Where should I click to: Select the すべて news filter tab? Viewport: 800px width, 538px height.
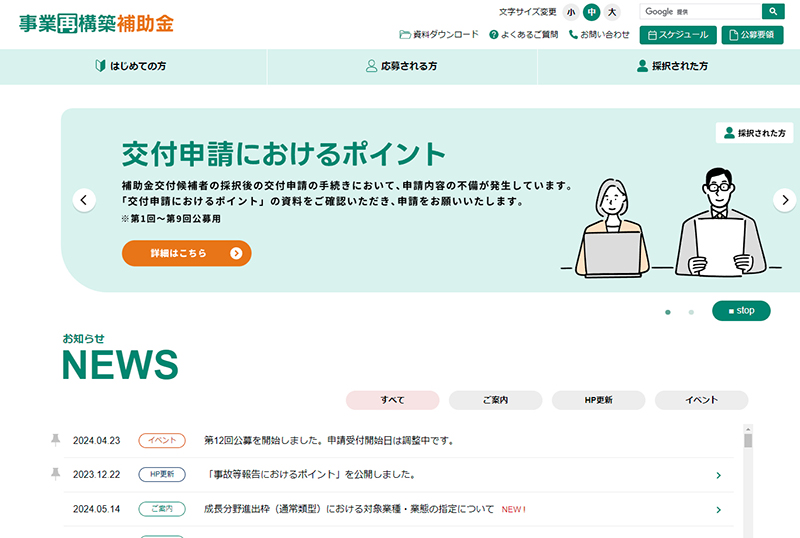(x=392, y=400)
